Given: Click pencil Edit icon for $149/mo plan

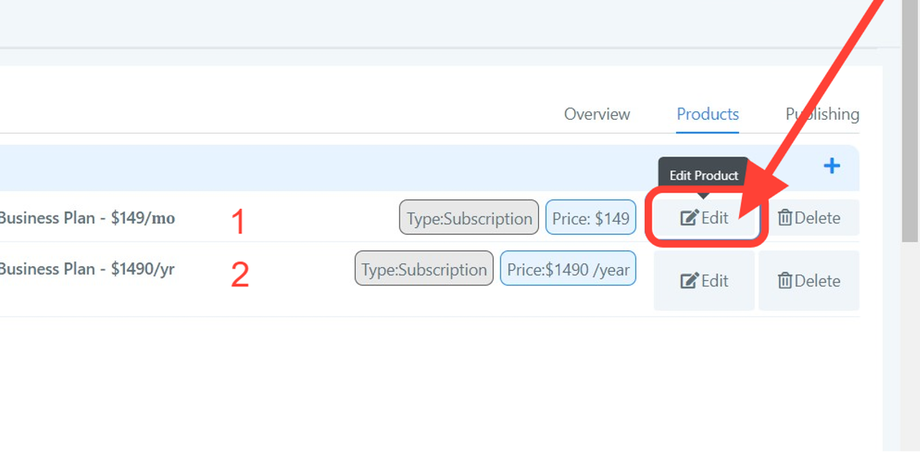Looking at the screenshot, I should pyautogui.click(x=689, y=218).
